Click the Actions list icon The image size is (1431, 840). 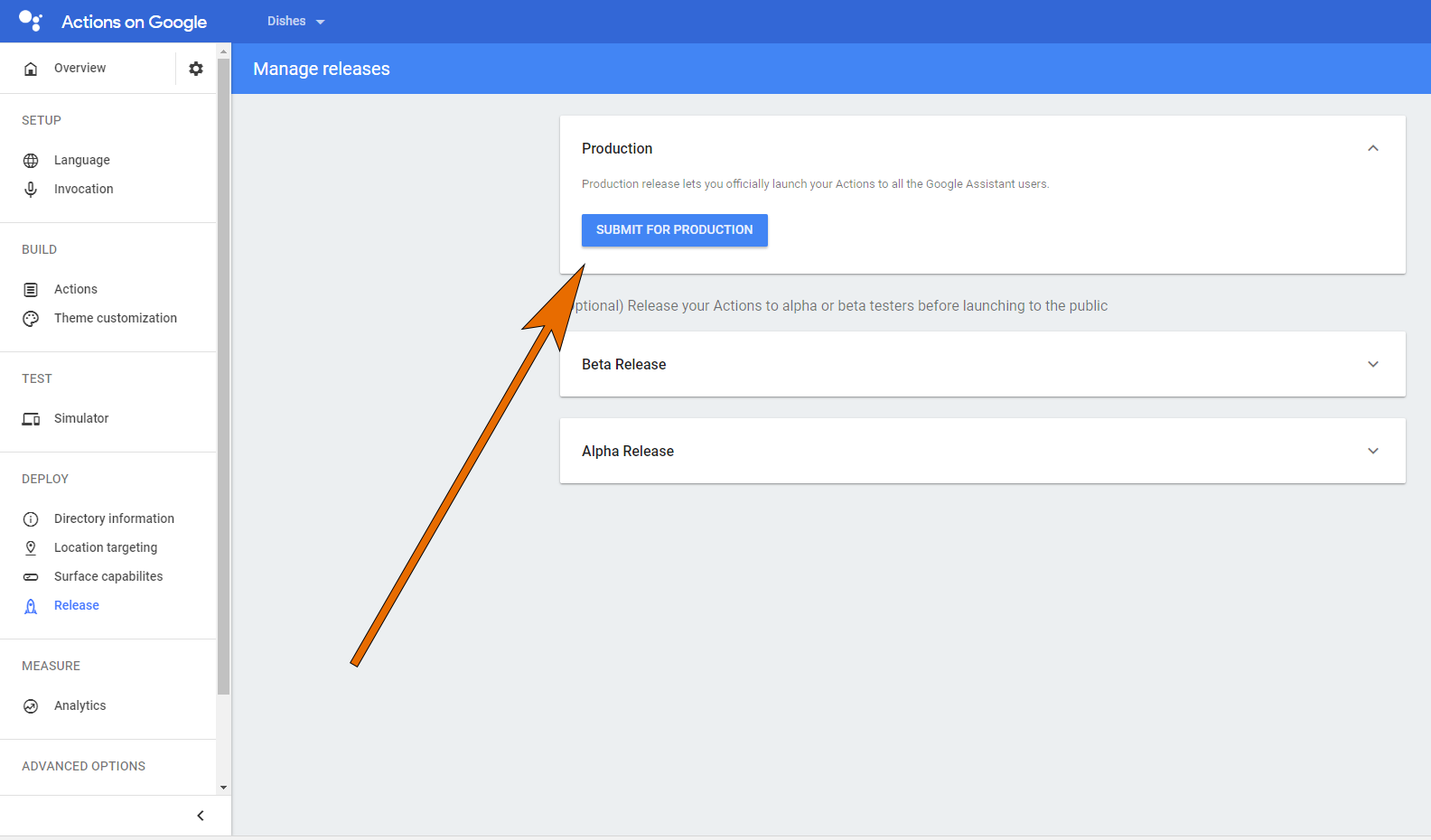(x=31, y=290)
